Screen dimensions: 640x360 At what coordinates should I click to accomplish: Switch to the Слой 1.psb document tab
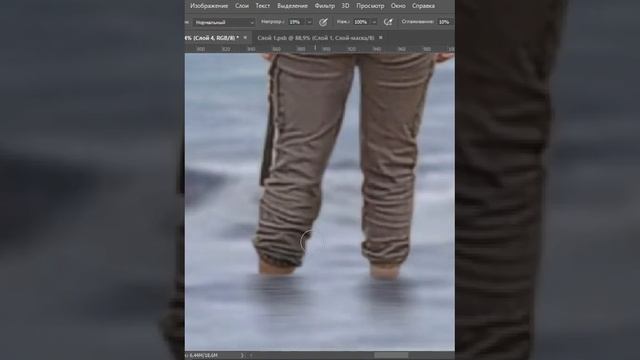click(316, 38)
